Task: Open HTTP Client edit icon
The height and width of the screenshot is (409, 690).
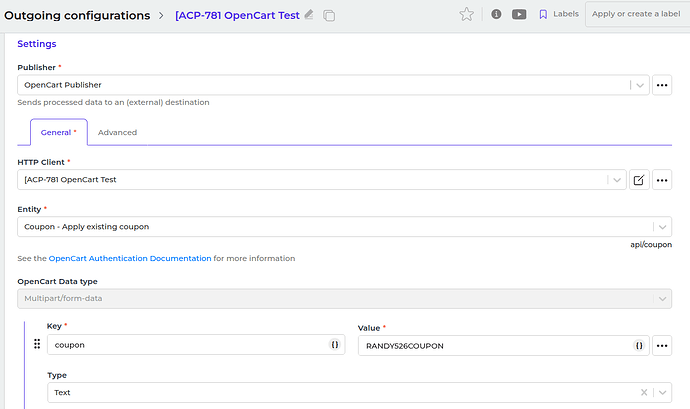Action: (x=640, y=180)
